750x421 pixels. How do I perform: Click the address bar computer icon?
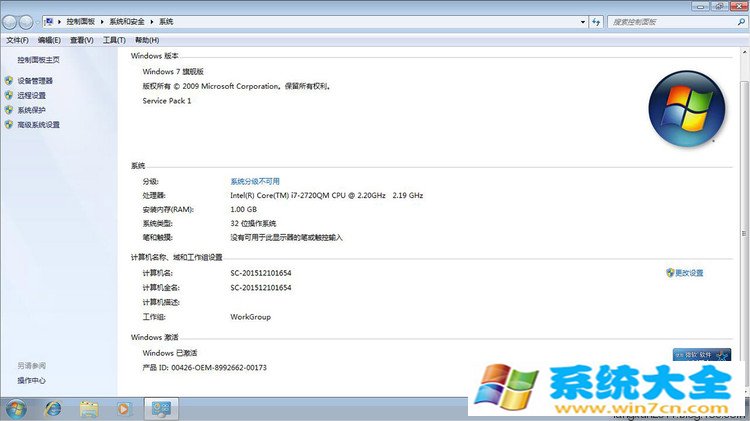click(48, 22)
